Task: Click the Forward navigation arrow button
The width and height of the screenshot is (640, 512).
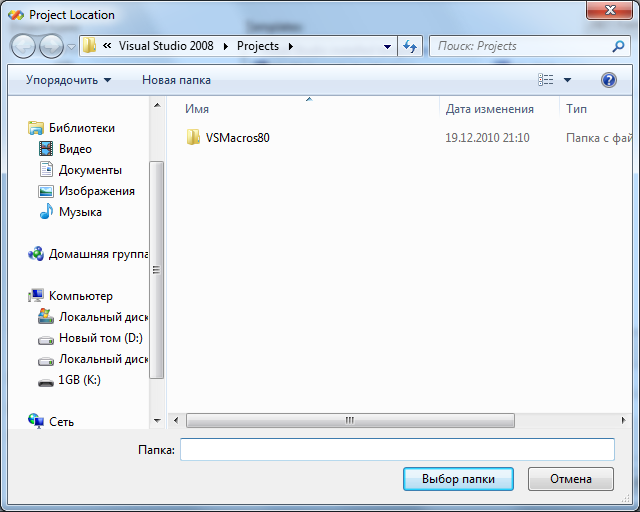Action: pyautogui.click(x=51, y=46)
